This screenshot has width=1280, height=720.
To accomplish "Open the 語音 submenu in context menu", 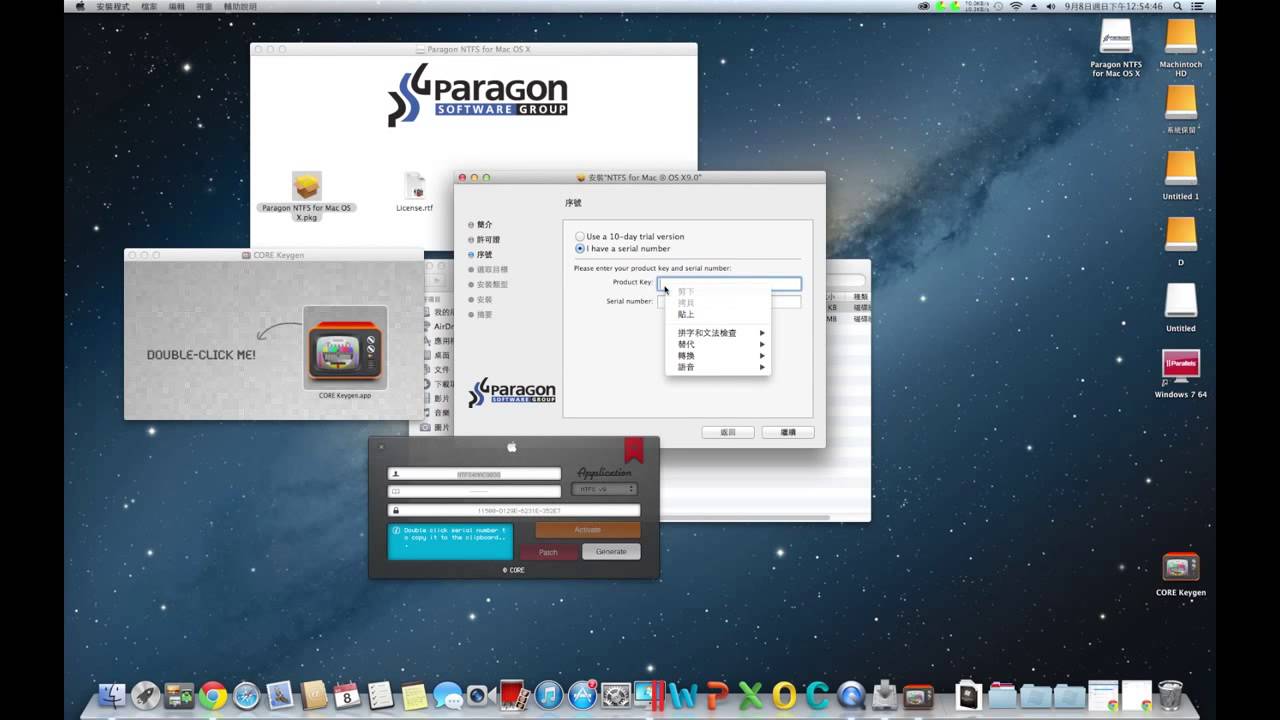I will point(717,367).
